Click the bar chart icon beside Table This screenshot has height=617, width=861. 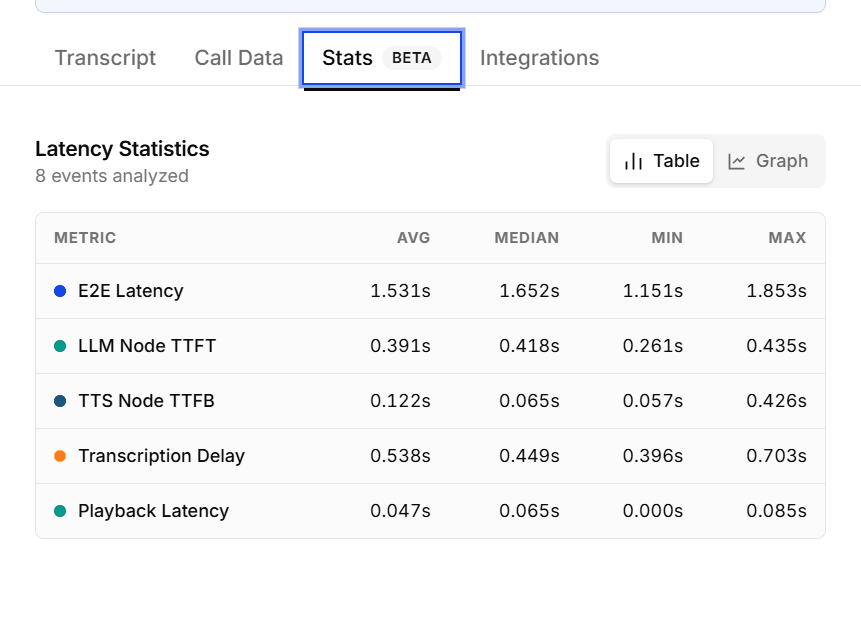click(x=633, y=161)
